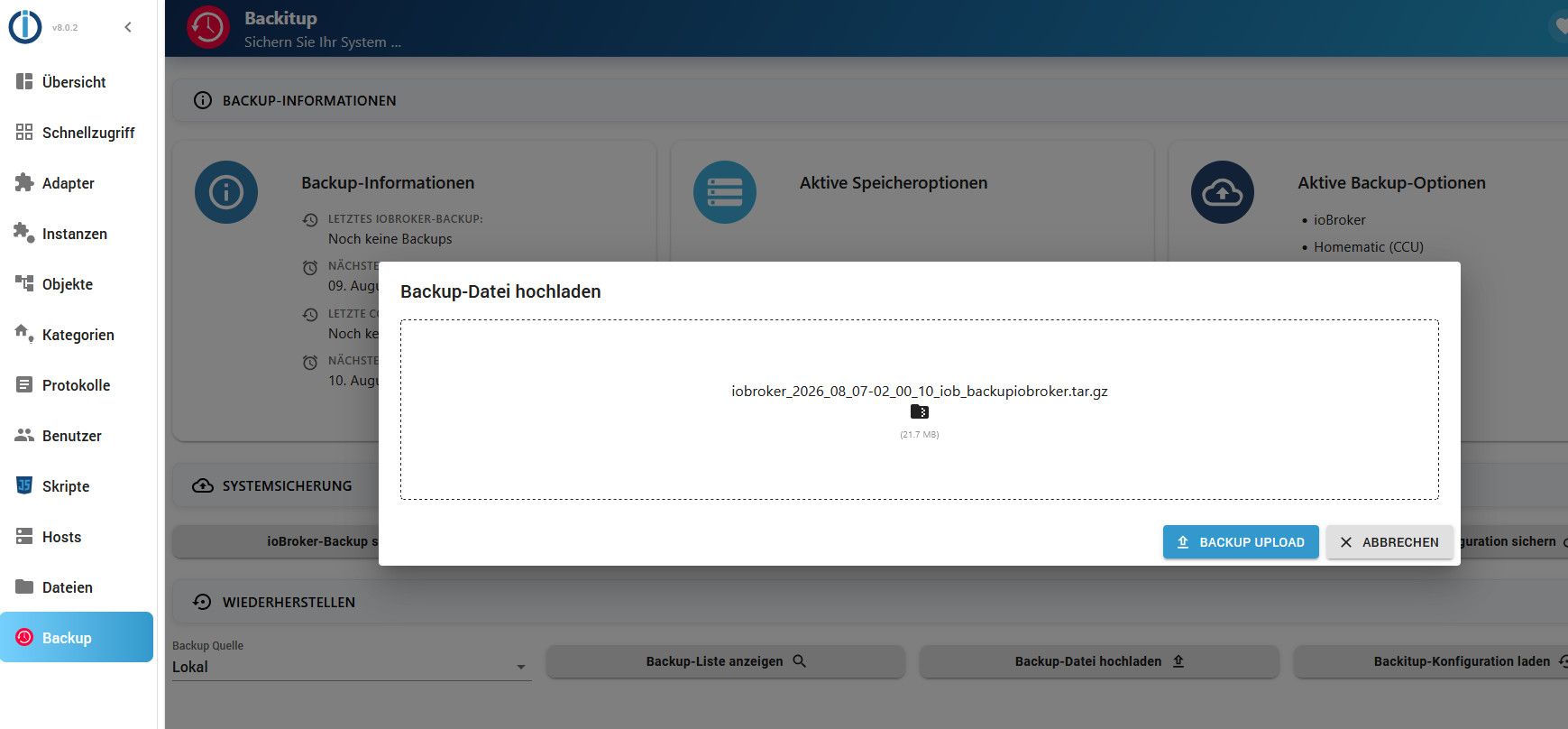Click the Hosts server icon

[x=24, y=536]
